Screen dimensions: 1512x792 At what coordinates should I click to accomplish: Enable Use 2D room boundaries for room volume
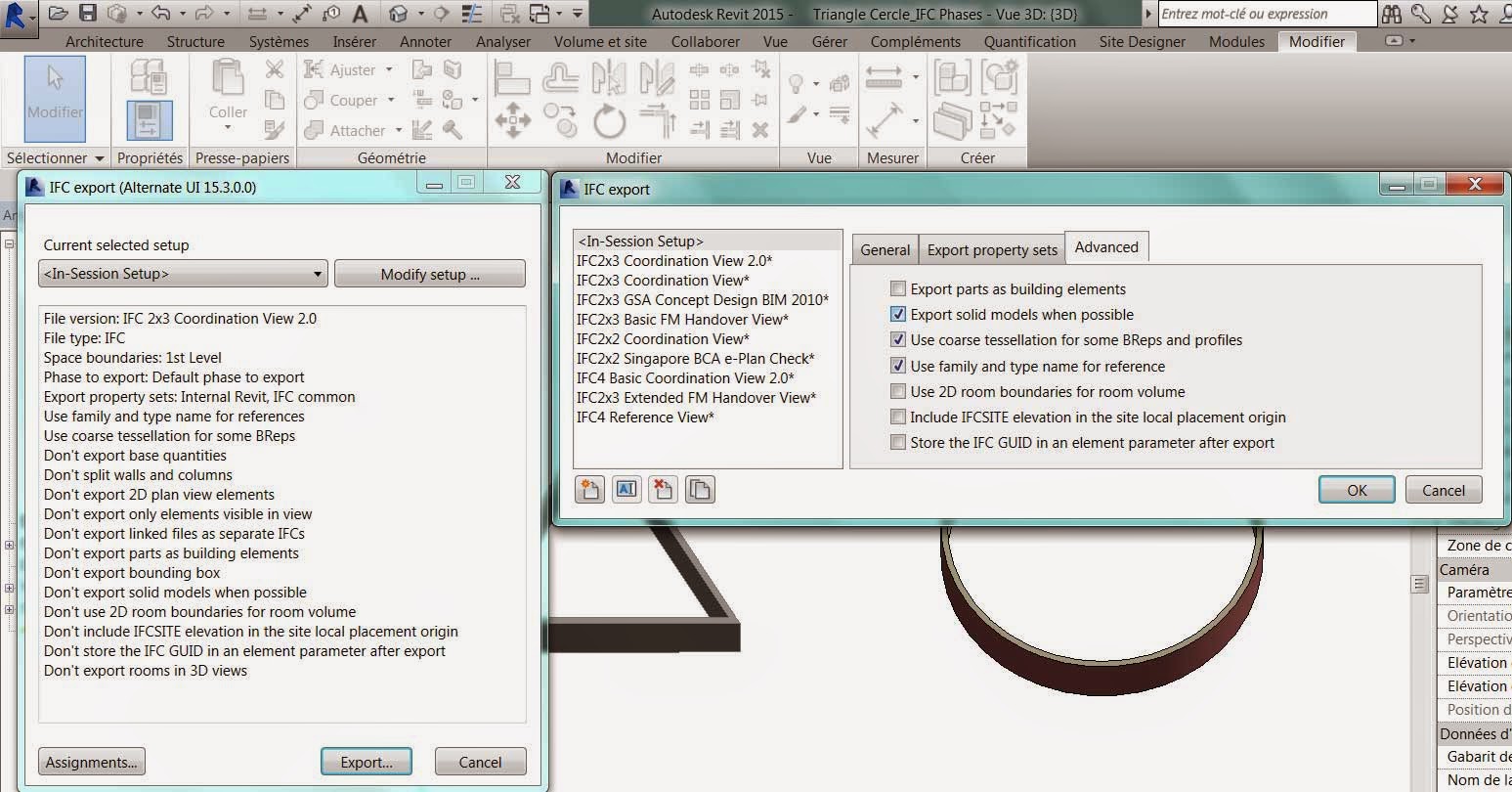(898, 391)
